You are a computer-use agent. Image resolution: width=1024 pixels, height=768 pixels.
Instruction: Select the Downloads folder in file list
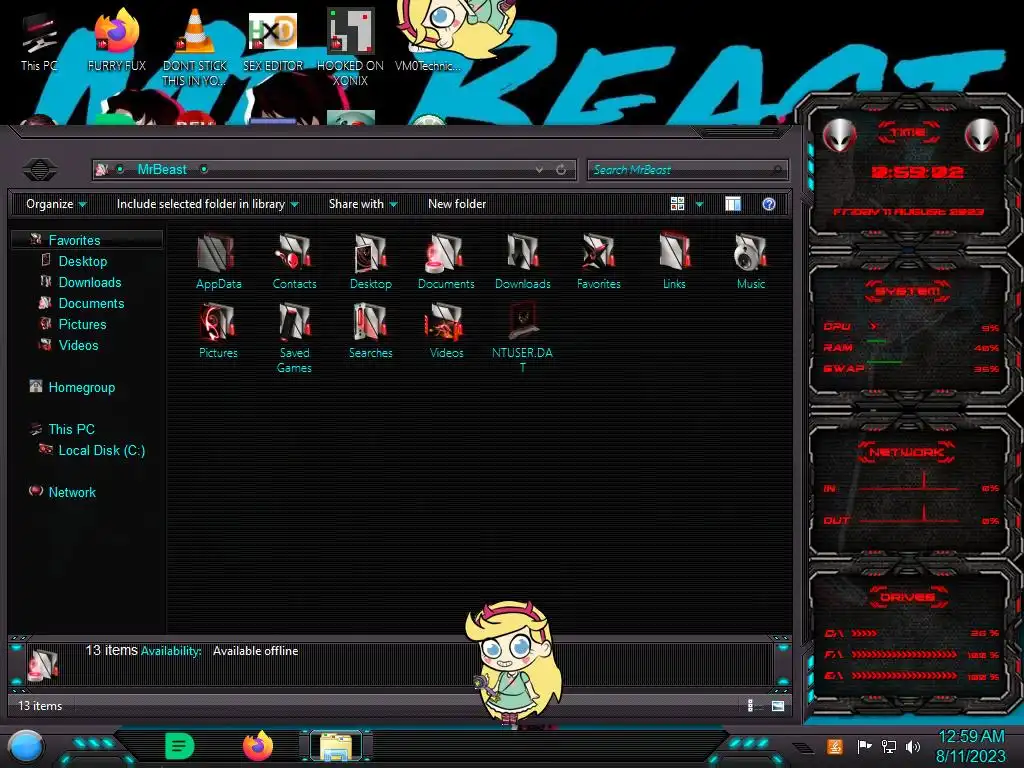pos(522,262)
